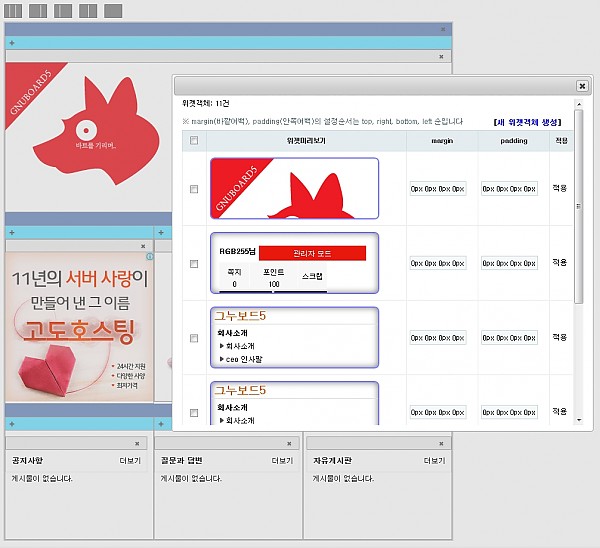Remove the GNUBOARD5 logo widget with its x icon
The image size is (600, 548).
tap(441, 57)
